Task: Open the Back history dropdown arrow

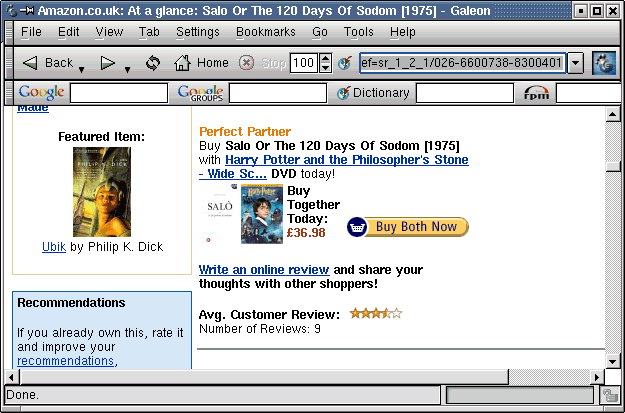Action: point(81,70)
